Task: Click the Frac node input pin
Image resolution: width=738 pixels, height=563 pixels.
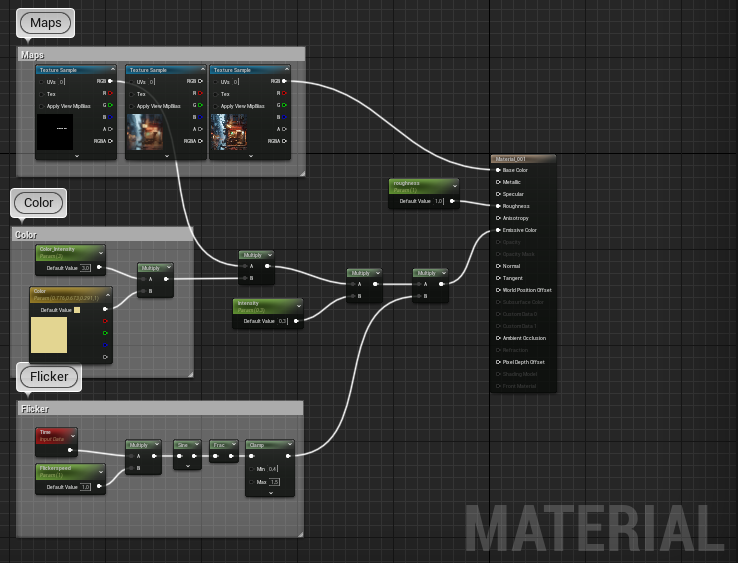Action: (x=216, y=456)
